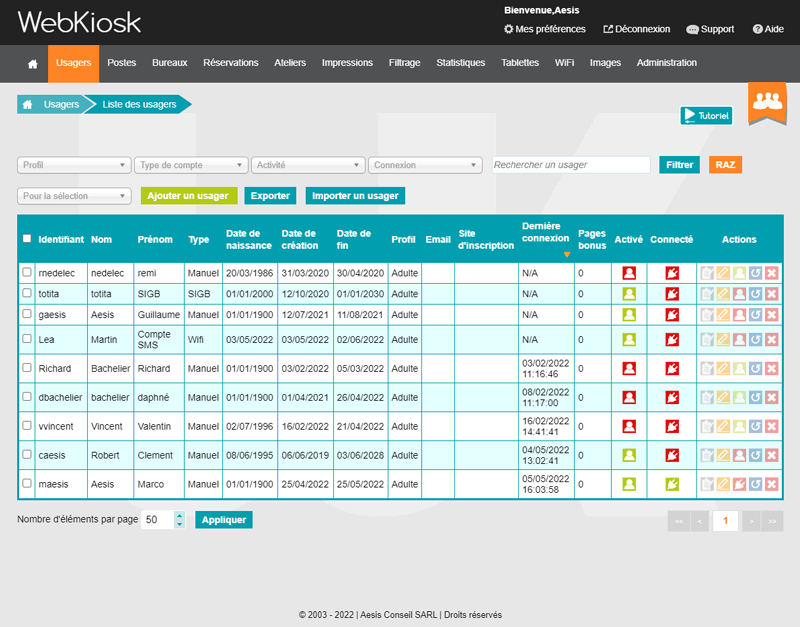Open the home icon in the navigation bar

point(33,64)
